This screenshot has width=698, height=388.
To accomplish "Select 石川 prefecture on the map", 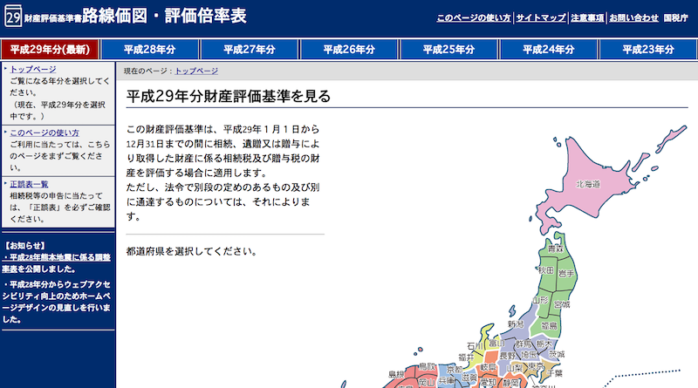I will point(475,346).
